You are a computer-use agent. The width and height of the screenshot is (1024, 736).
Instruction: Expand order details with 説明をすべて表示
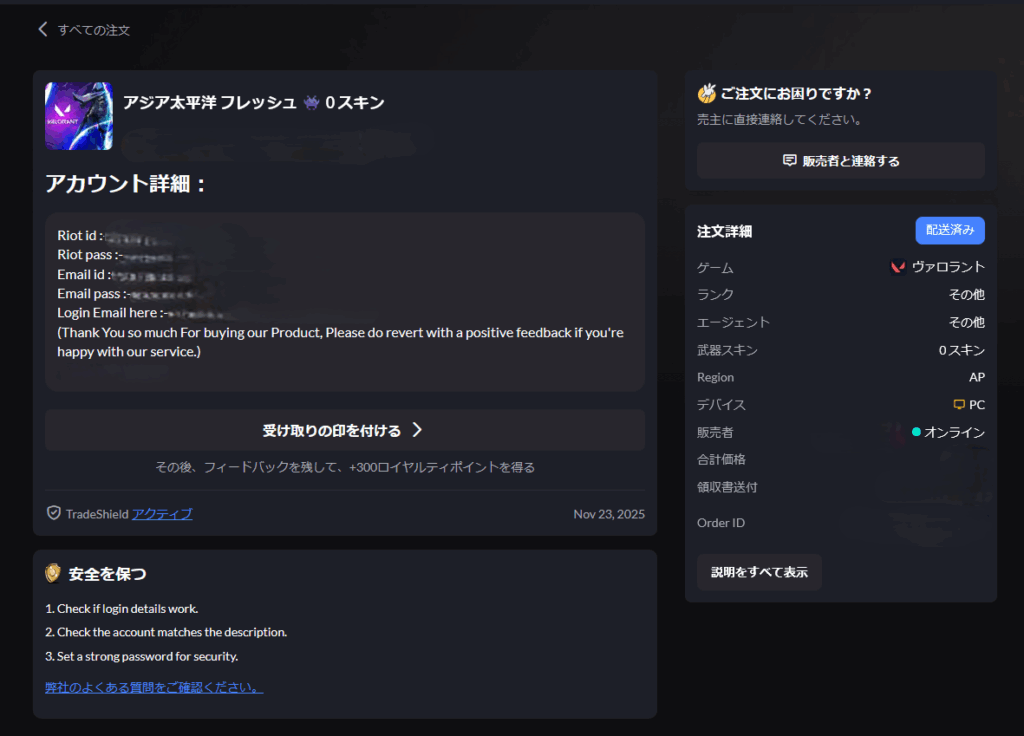click(x=759, y=573)
